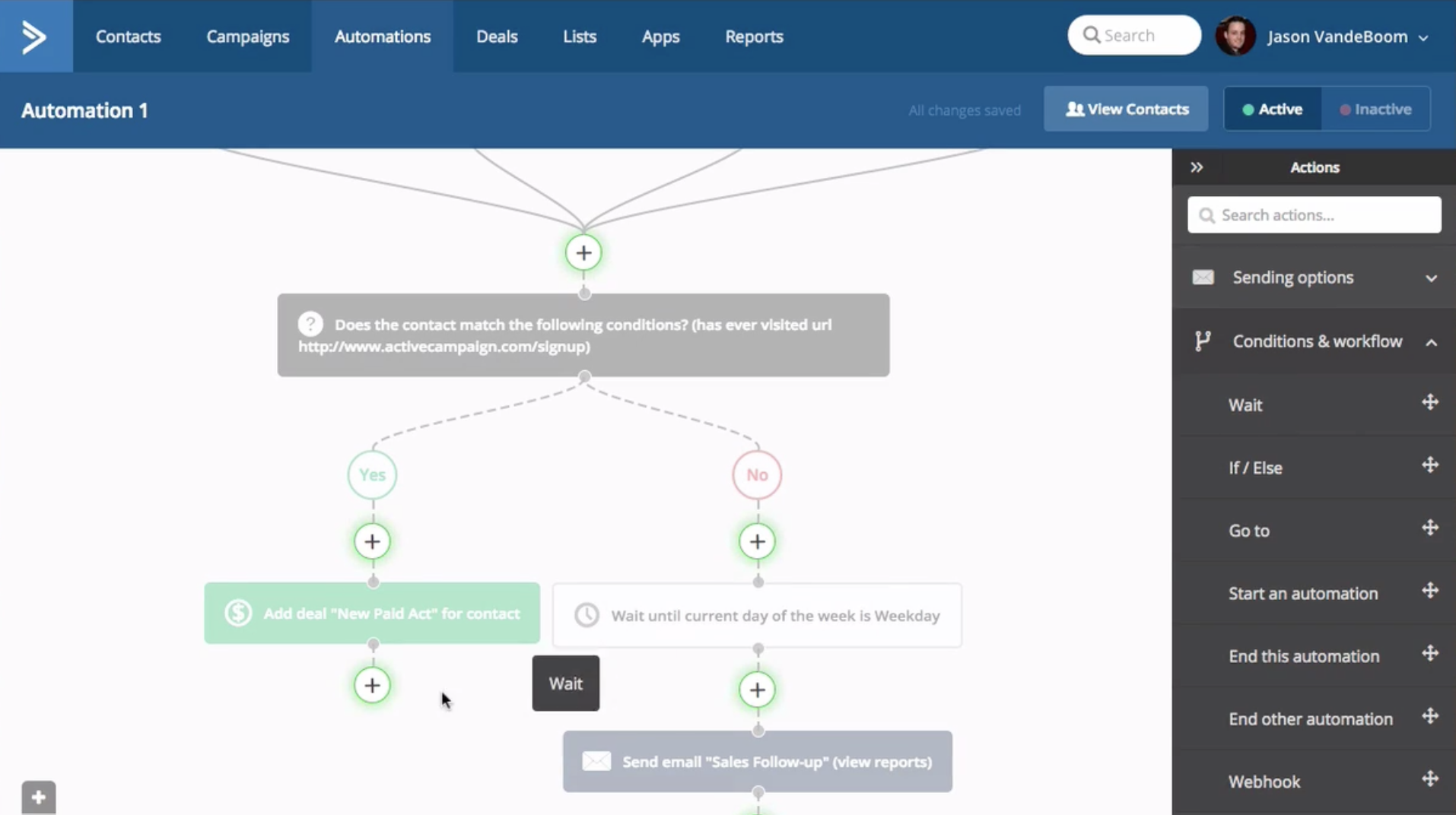Click inside the Search actions field
Image resolution: width=1456 pixels, height=815 pixels.
coord(1315,214)
